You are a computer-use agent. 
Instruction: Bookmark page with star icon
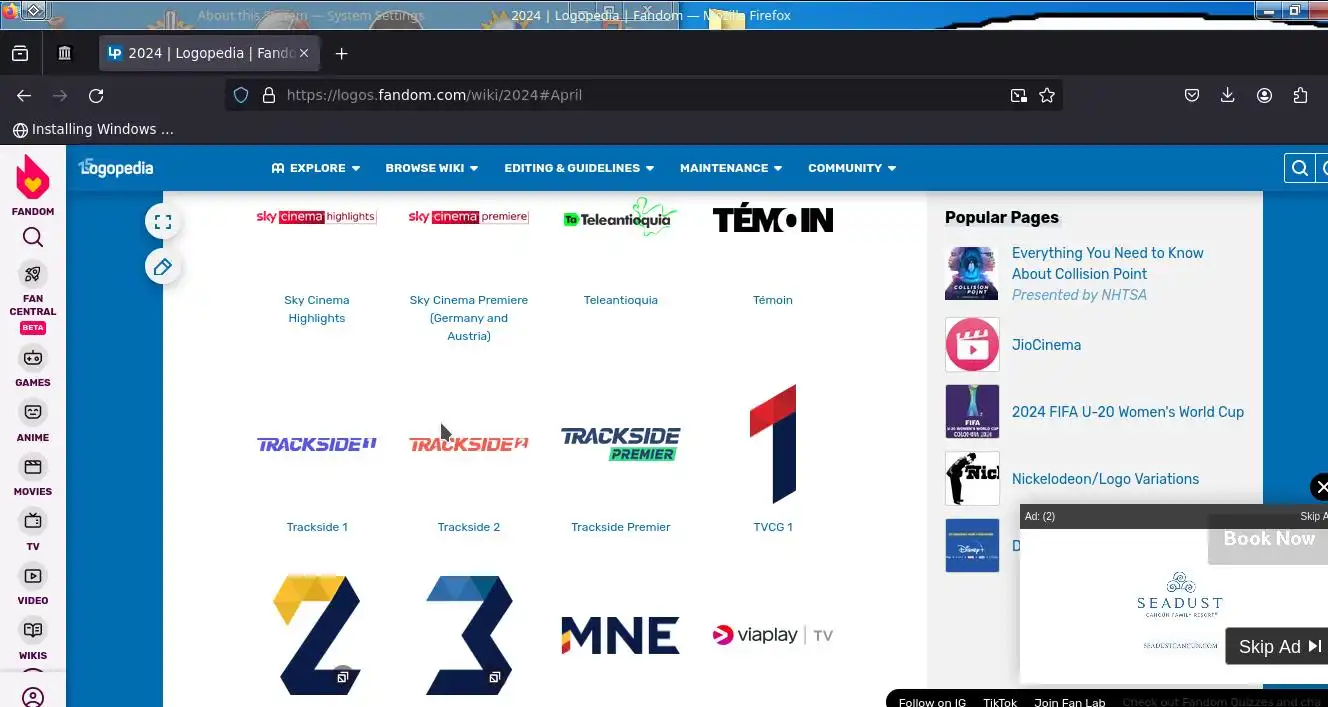1047,95
